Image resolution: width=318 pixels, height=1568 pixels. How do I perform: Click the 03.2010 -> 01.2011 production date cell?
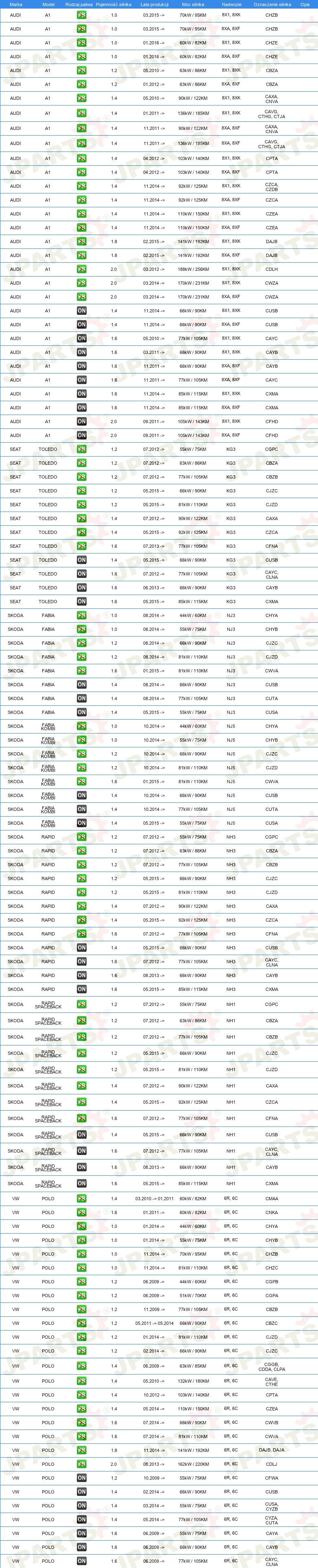(x=154, y=1199)
